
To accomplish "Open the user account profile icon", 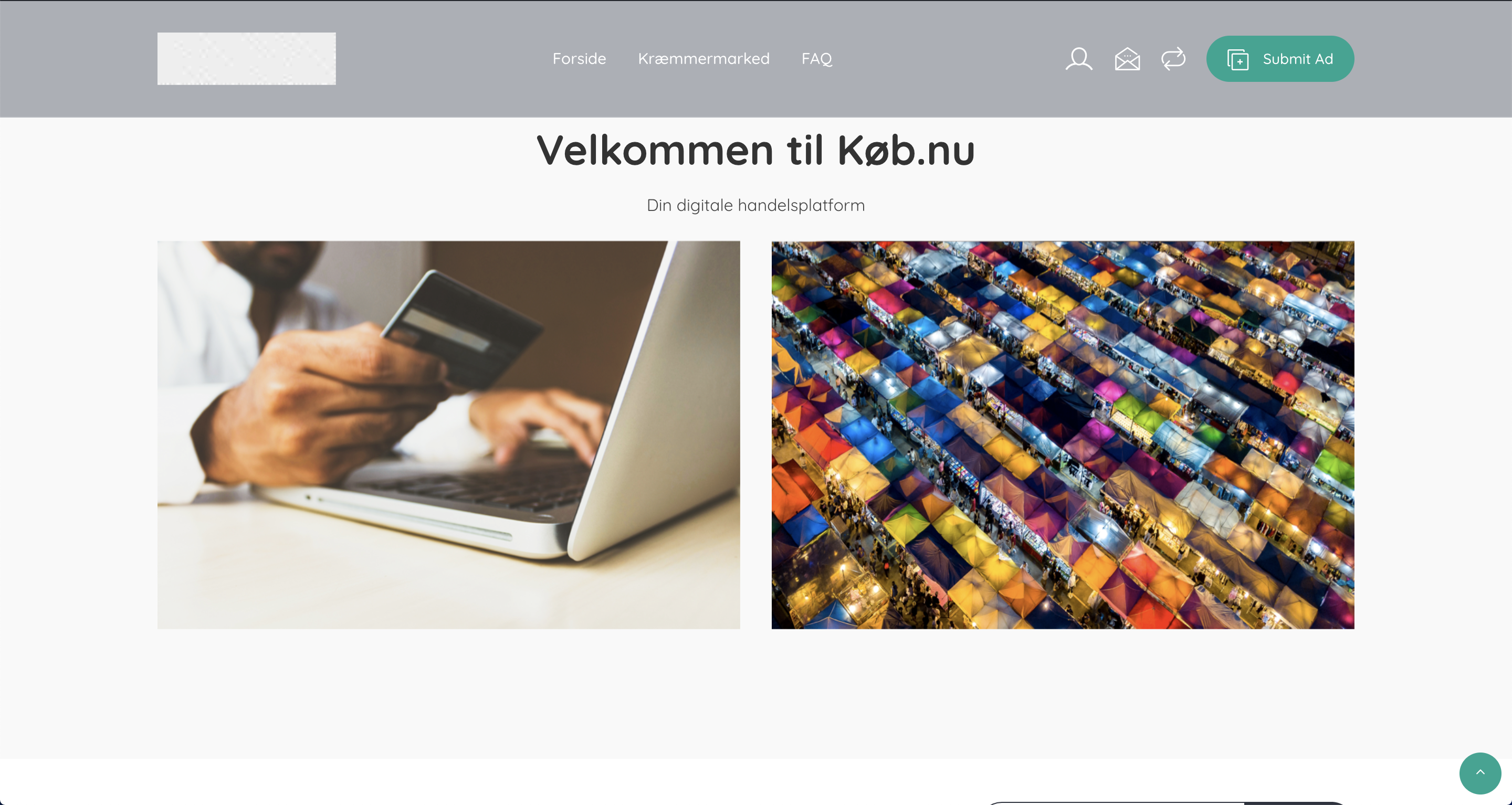I will point(1079,59).
